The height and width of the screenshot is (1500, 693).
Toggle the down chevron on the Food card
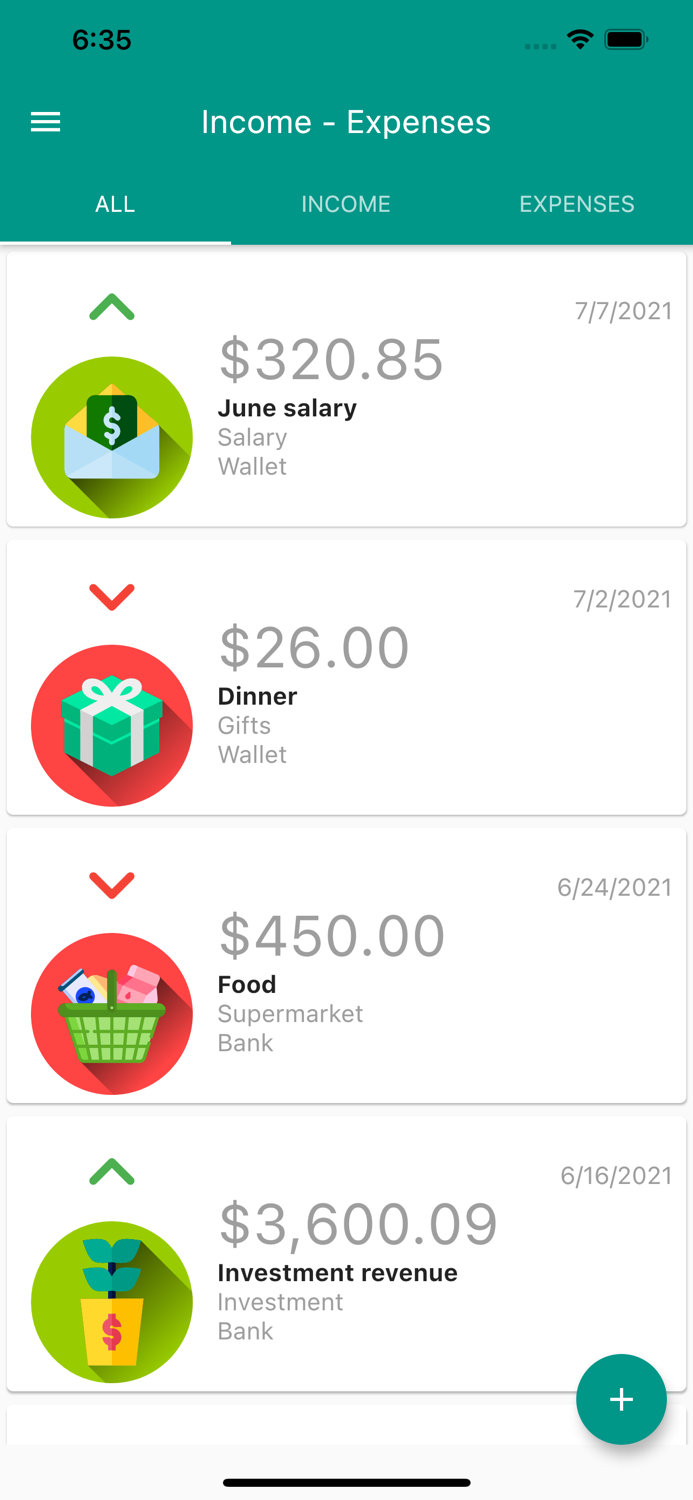click(112, 884)
